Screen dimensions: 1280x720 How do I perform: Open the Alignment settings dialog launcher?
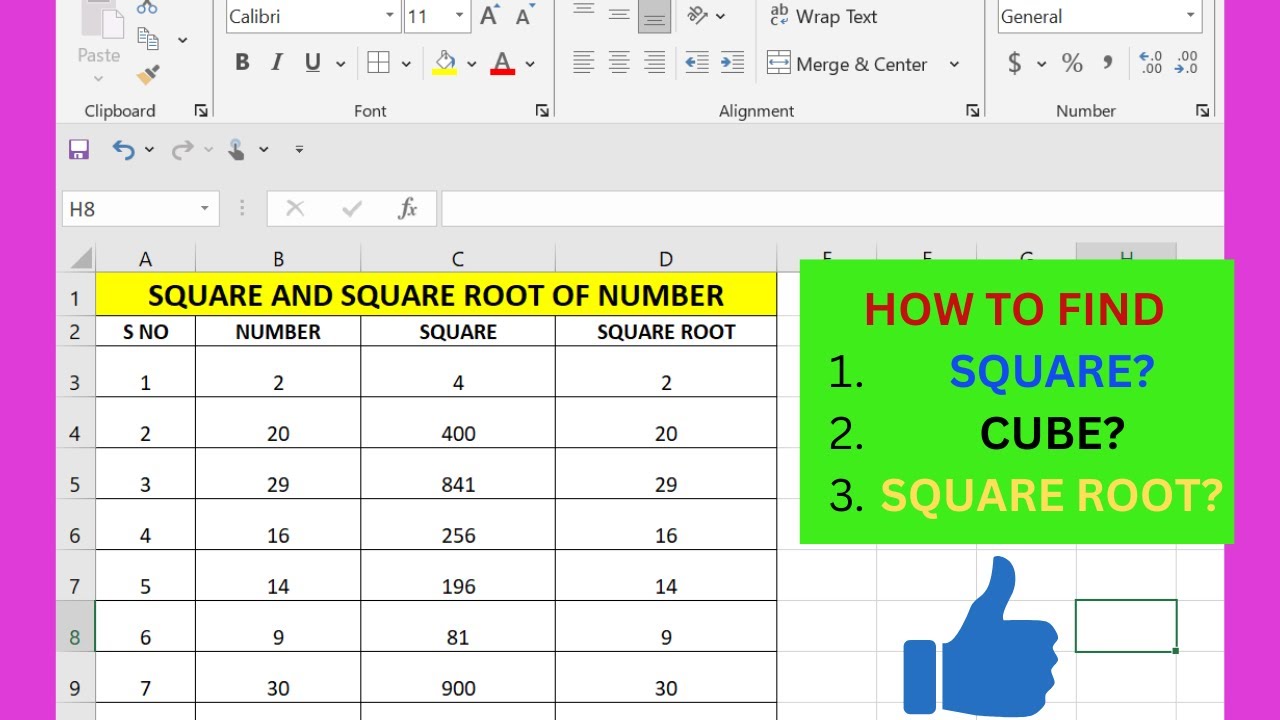(973, 111)
